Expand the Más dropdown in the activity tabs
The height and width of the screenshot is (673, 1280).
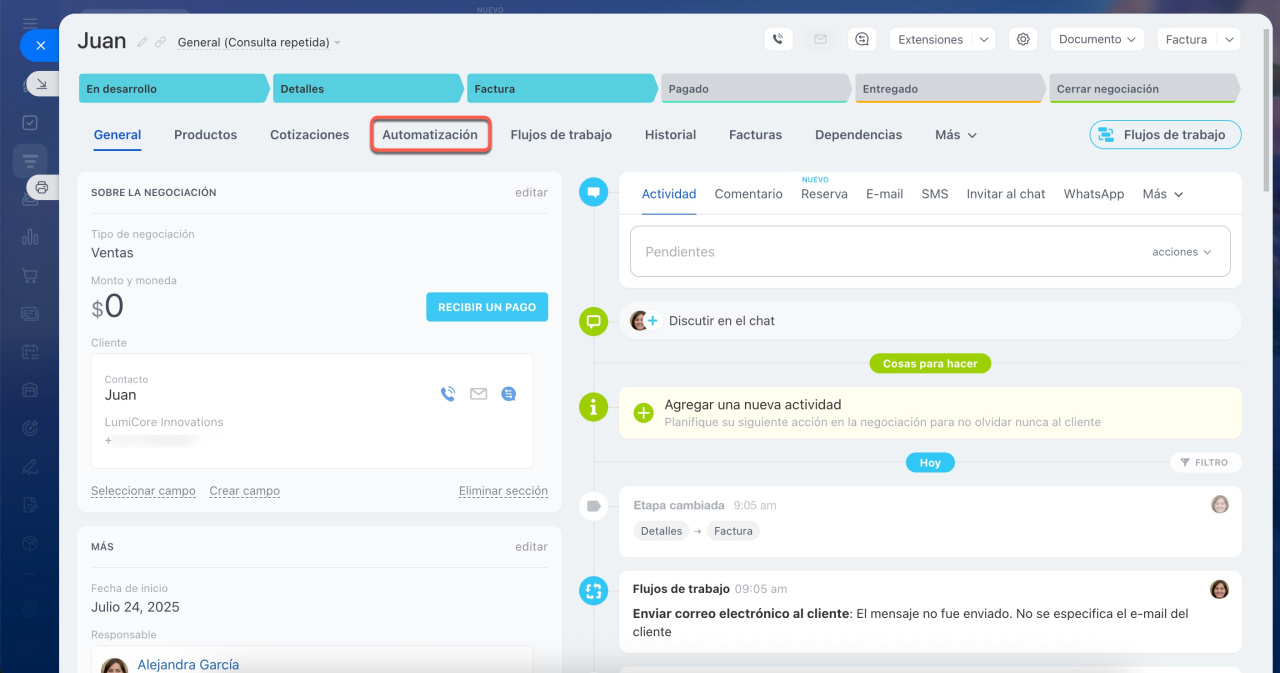[x=1163, y=194]
